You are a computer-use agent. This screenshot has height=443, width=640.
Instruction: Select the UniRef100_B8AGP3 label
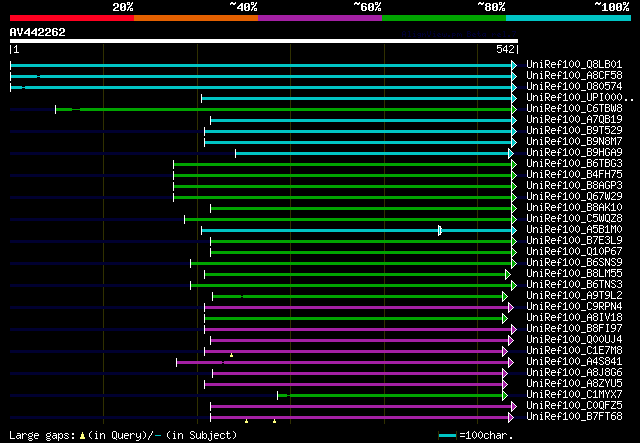pos(574,186)
